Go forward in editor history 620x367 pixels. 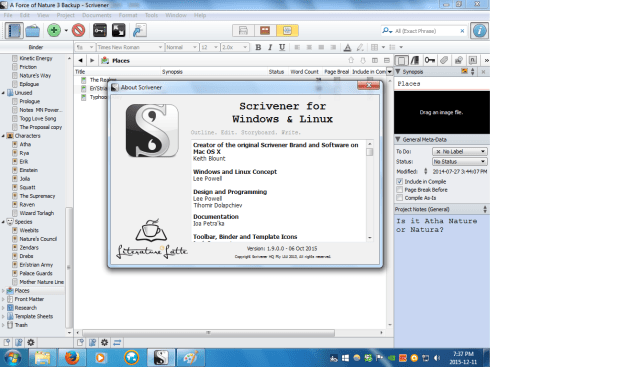[x=92, y=61]
